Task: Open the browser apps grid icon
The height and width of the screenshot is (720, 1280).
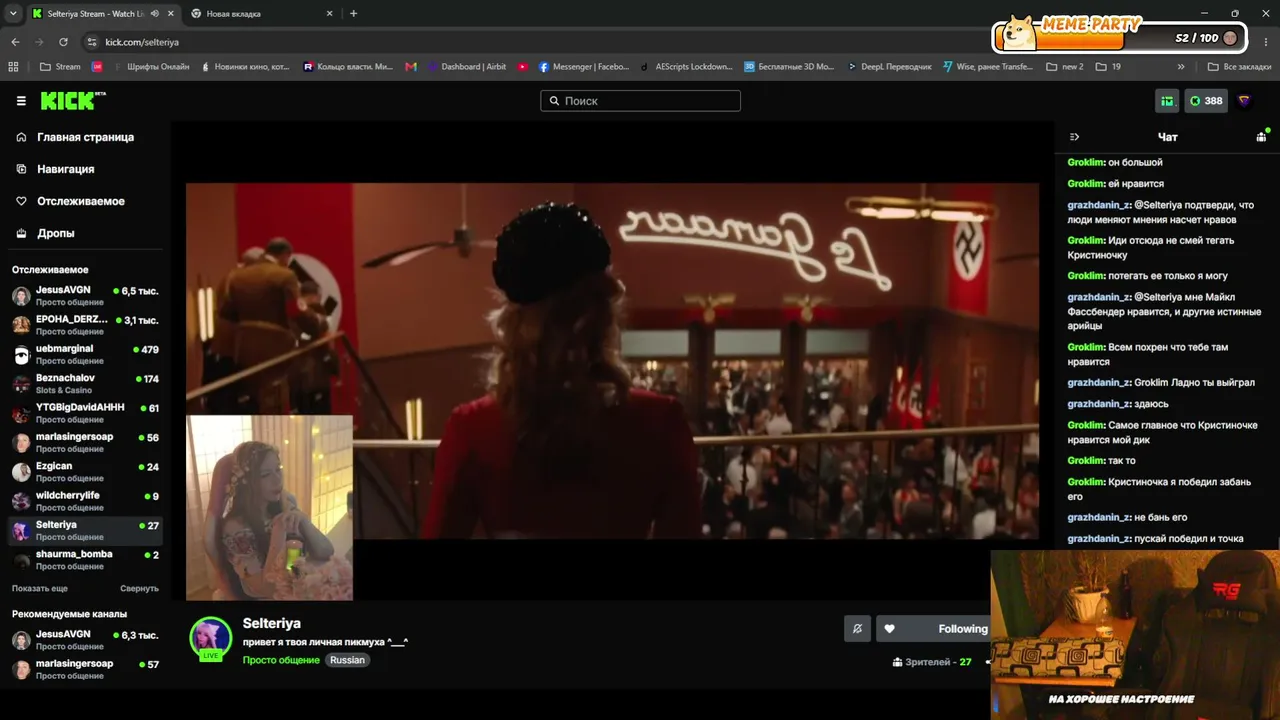Action: (13, 67)
